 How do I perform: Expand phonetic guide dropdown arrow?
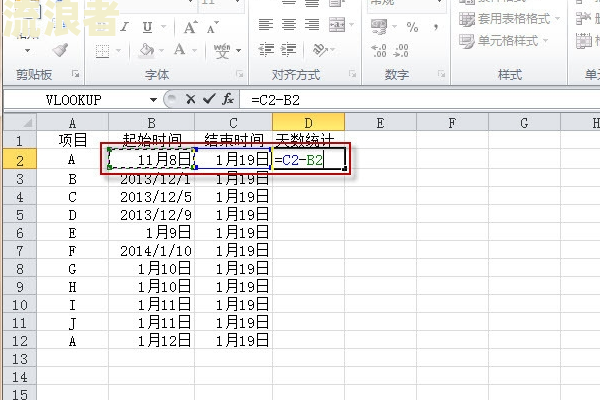coord(238,51)
